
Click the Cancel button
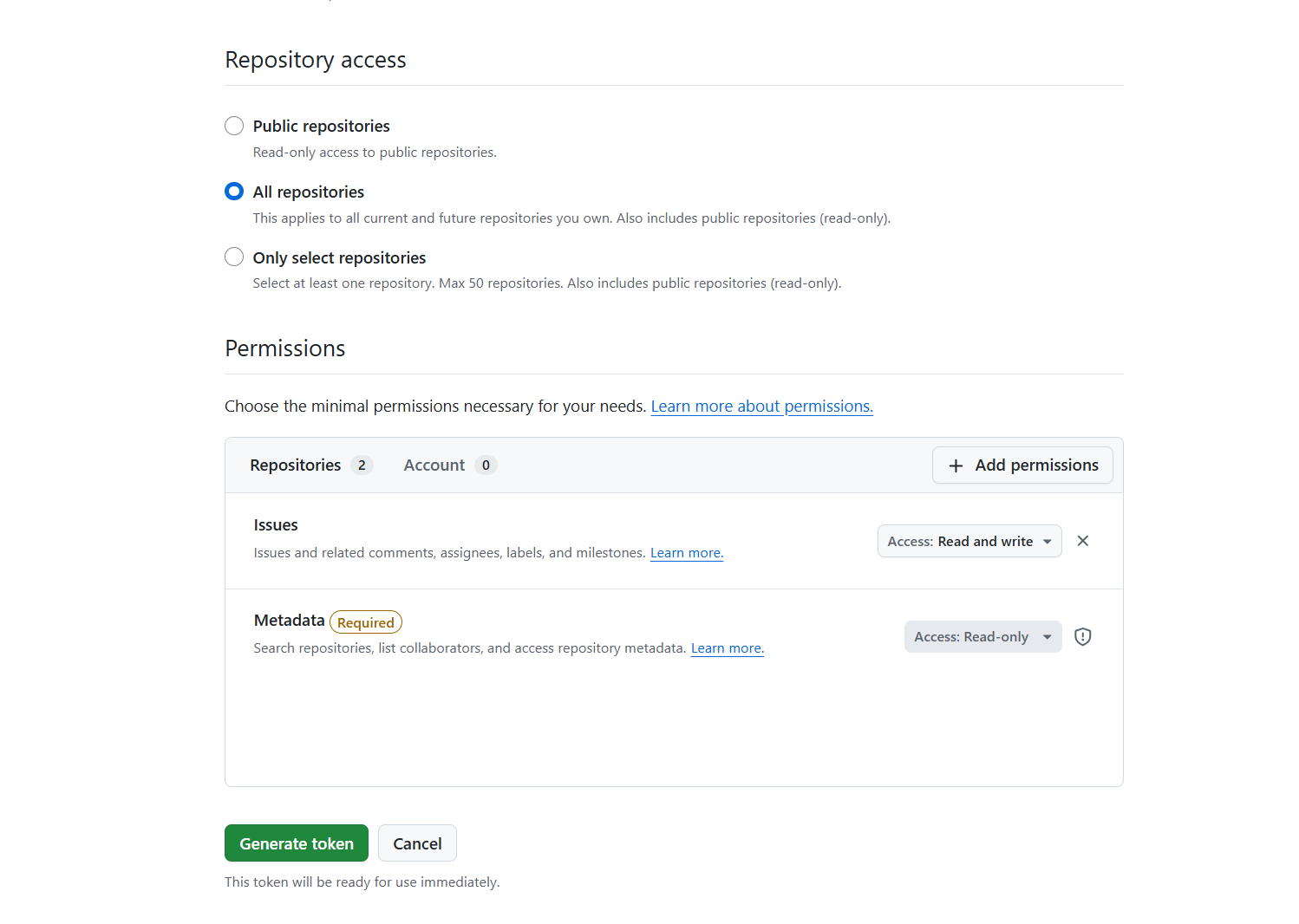[417, 843]
